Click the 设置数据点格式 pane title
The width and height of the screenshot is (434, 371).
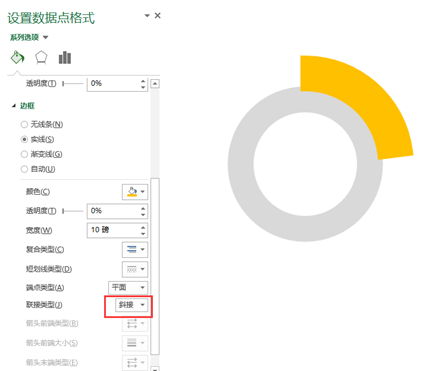(51, 18)
